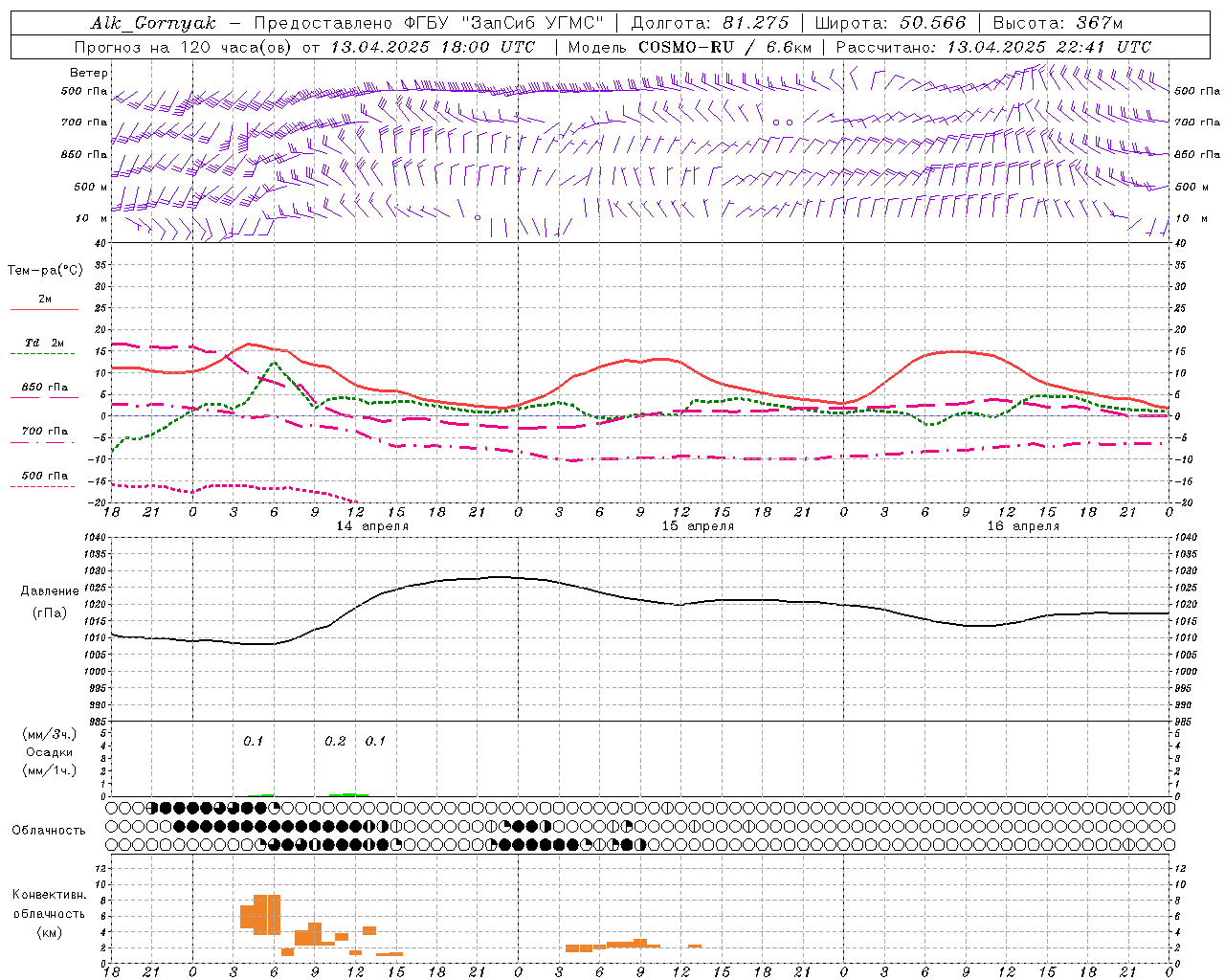
Task: Click the (мм/1ч.) precipitation unit label
Action: coord(50,770)
